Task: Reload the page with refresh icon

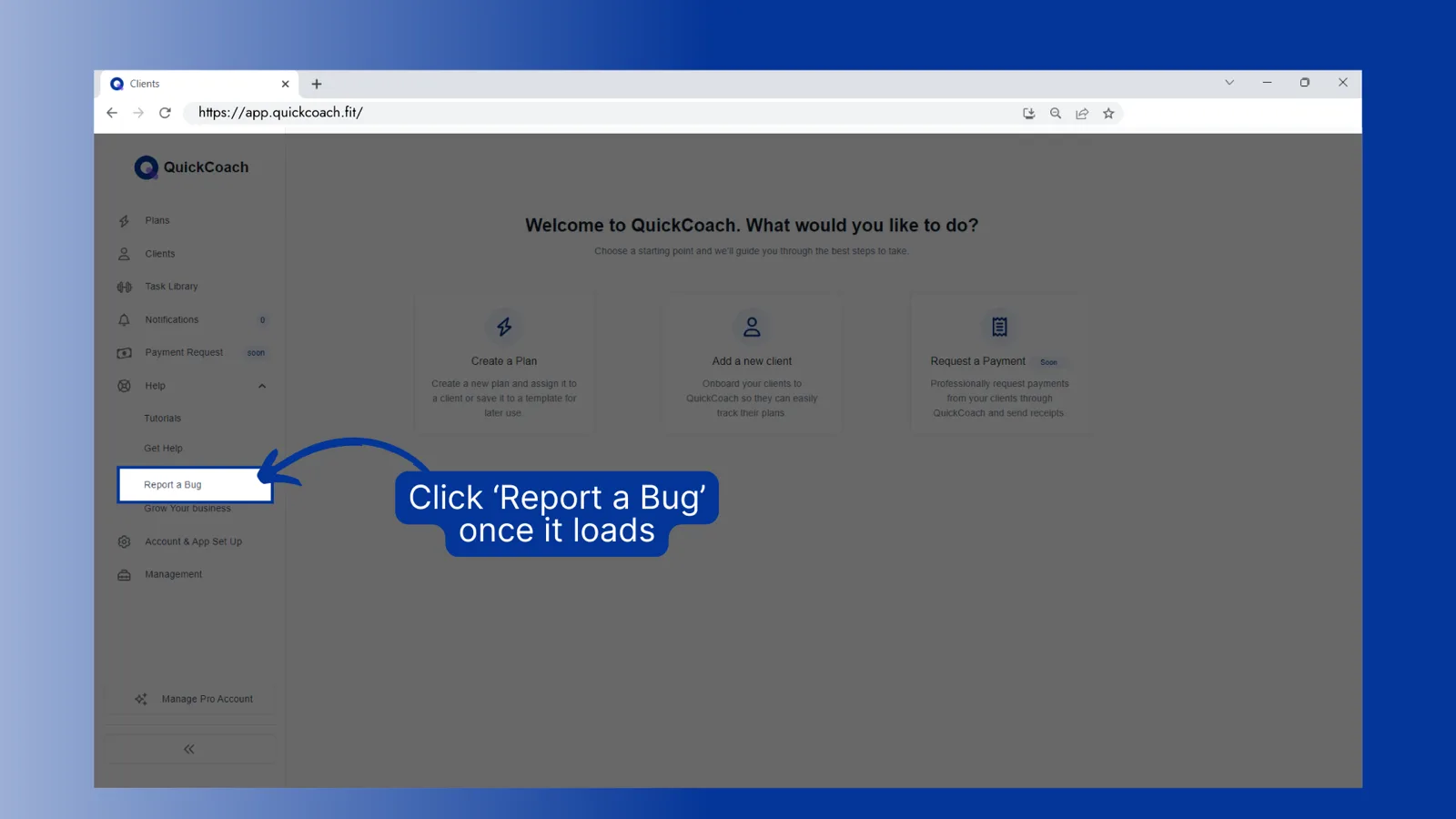Action: (x=165, y=113)
